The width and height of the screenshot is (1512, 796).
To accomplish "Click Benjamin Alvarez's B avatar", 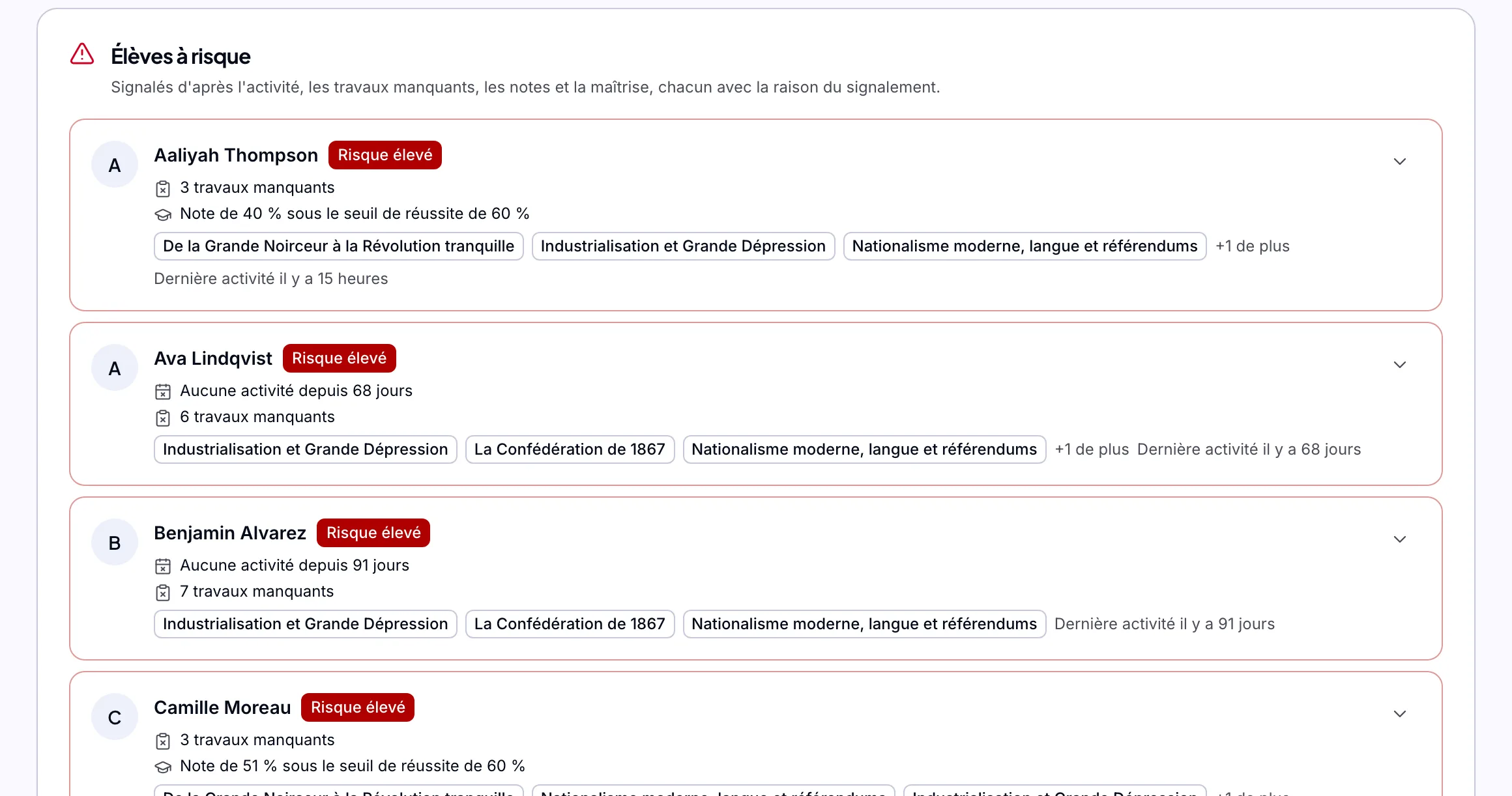I will (x=115, y=543).
